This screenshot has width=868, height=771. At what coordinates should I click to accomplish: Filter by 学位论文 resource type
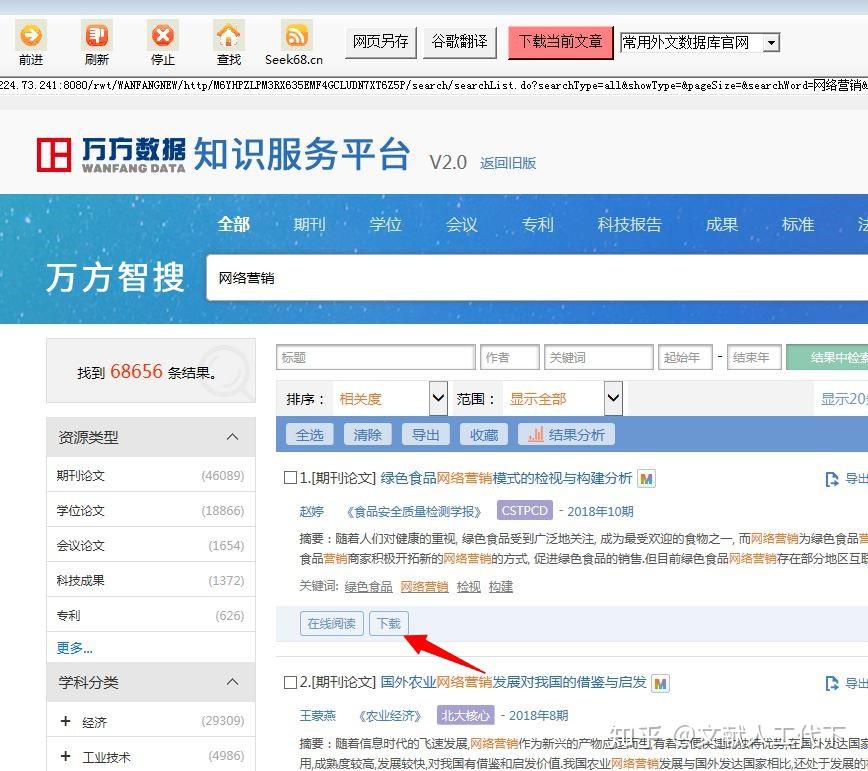point(151,510)
